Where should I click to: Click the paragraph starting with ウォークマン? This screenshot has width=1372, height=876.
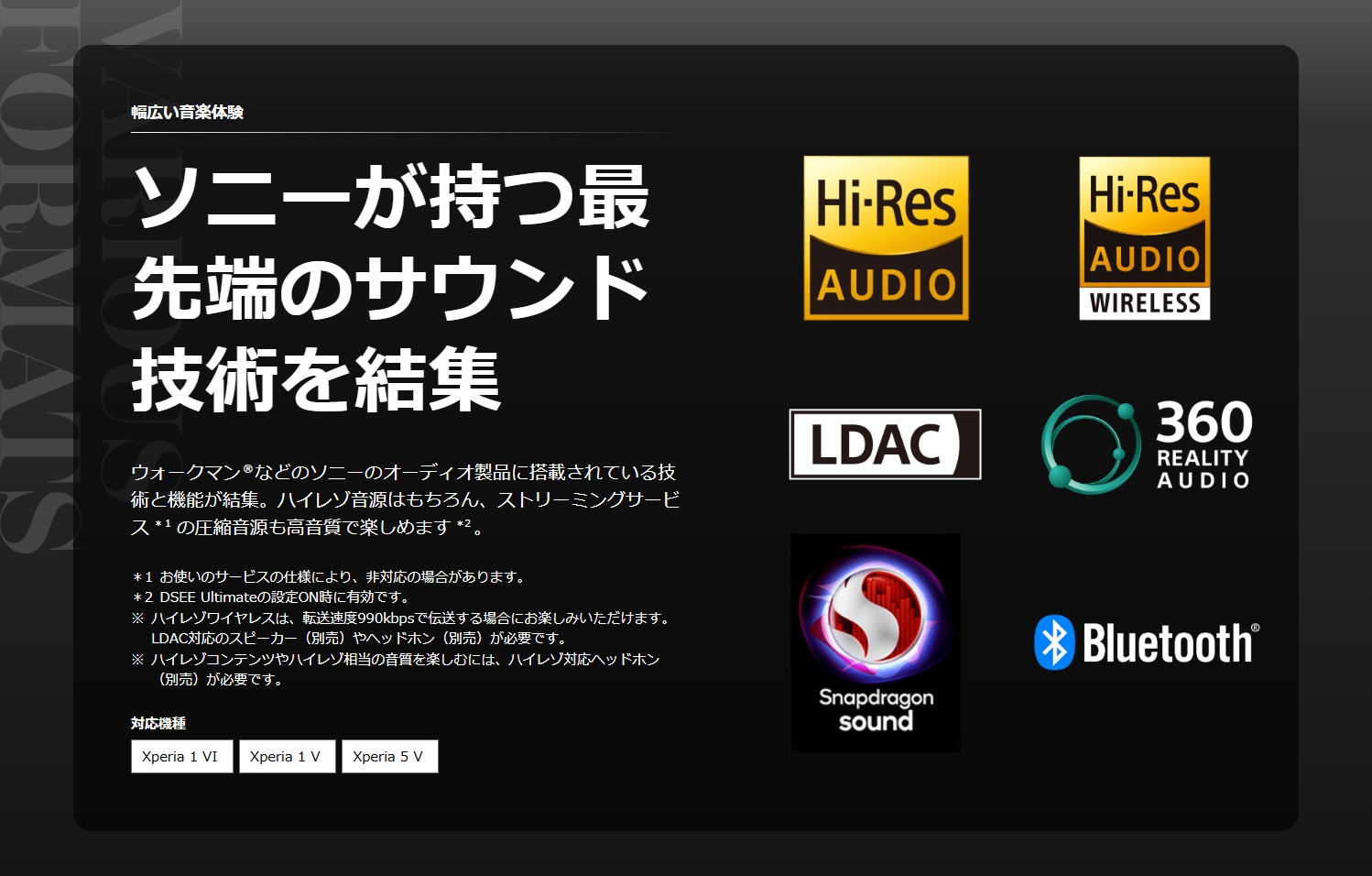(x=405, y=499)
